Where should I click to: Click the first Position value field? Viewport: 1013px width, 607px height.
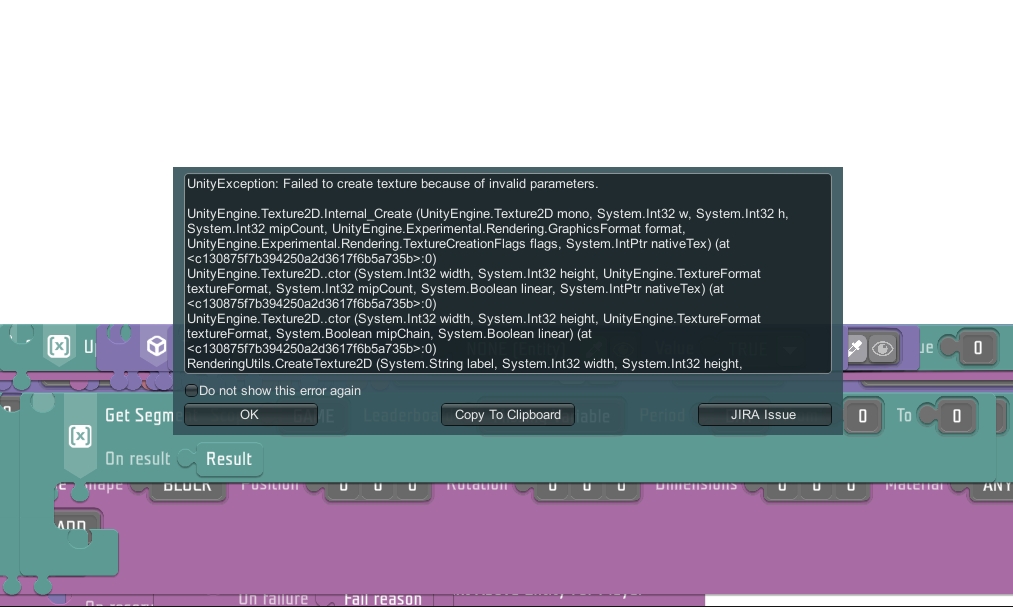tap(343, 486)
